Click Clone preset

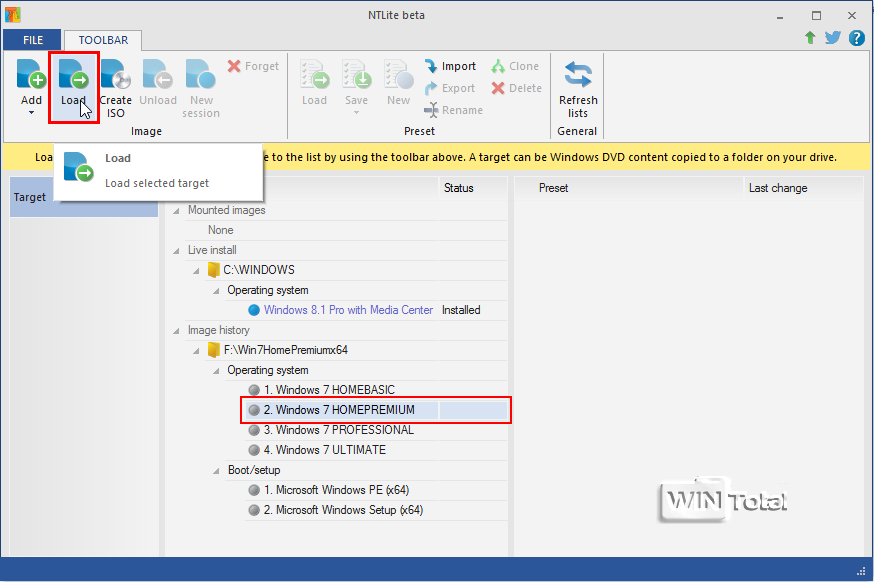point(515,66)
